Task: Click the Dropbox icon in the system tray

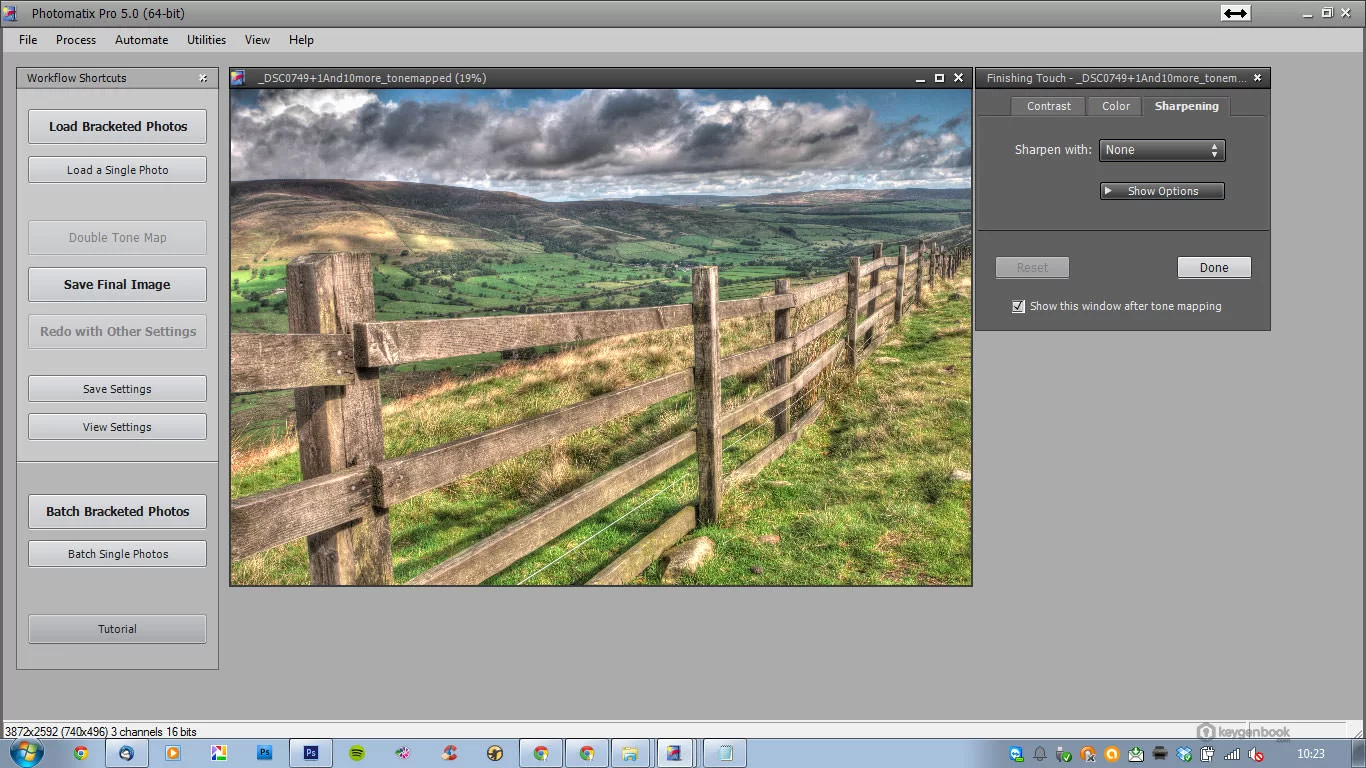Action: coord(1184,755)
